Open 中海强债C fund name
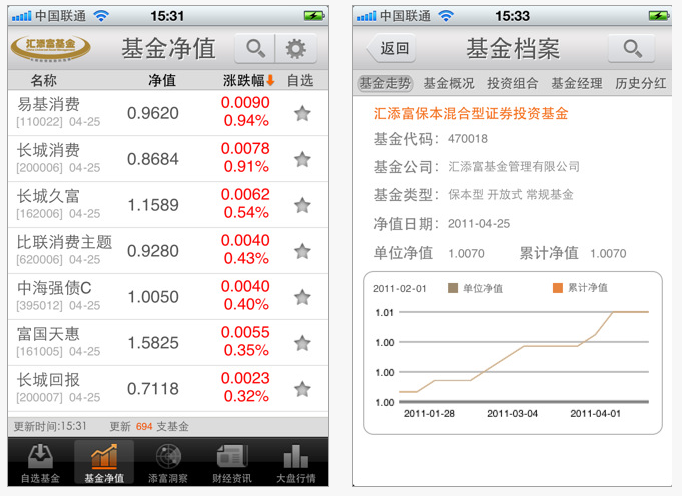The image size is (684, 499). tap(54, 288)
